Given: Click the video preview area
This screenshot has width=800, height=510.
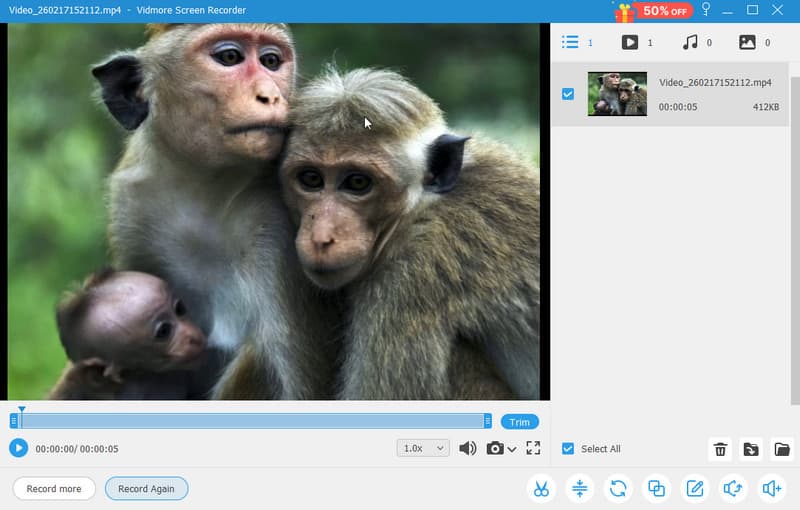Looking at the screenshot, I should click(274, 211).
